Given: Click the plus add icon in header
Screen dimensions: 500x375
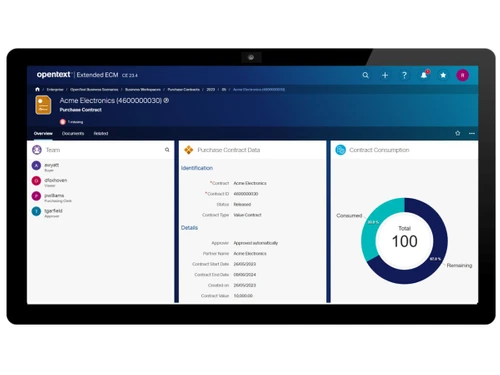Looking at the screenshot, I should tap(385, 75).
